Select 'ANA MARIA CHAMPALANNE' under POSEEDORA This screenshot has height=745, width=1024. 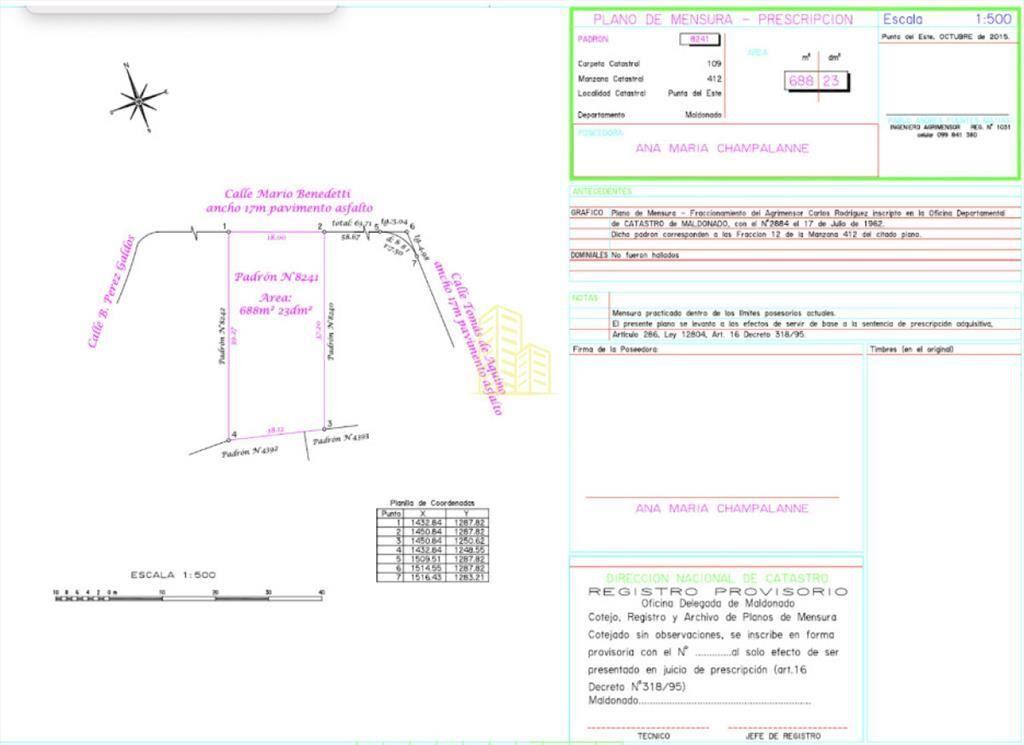pos(722,148)
